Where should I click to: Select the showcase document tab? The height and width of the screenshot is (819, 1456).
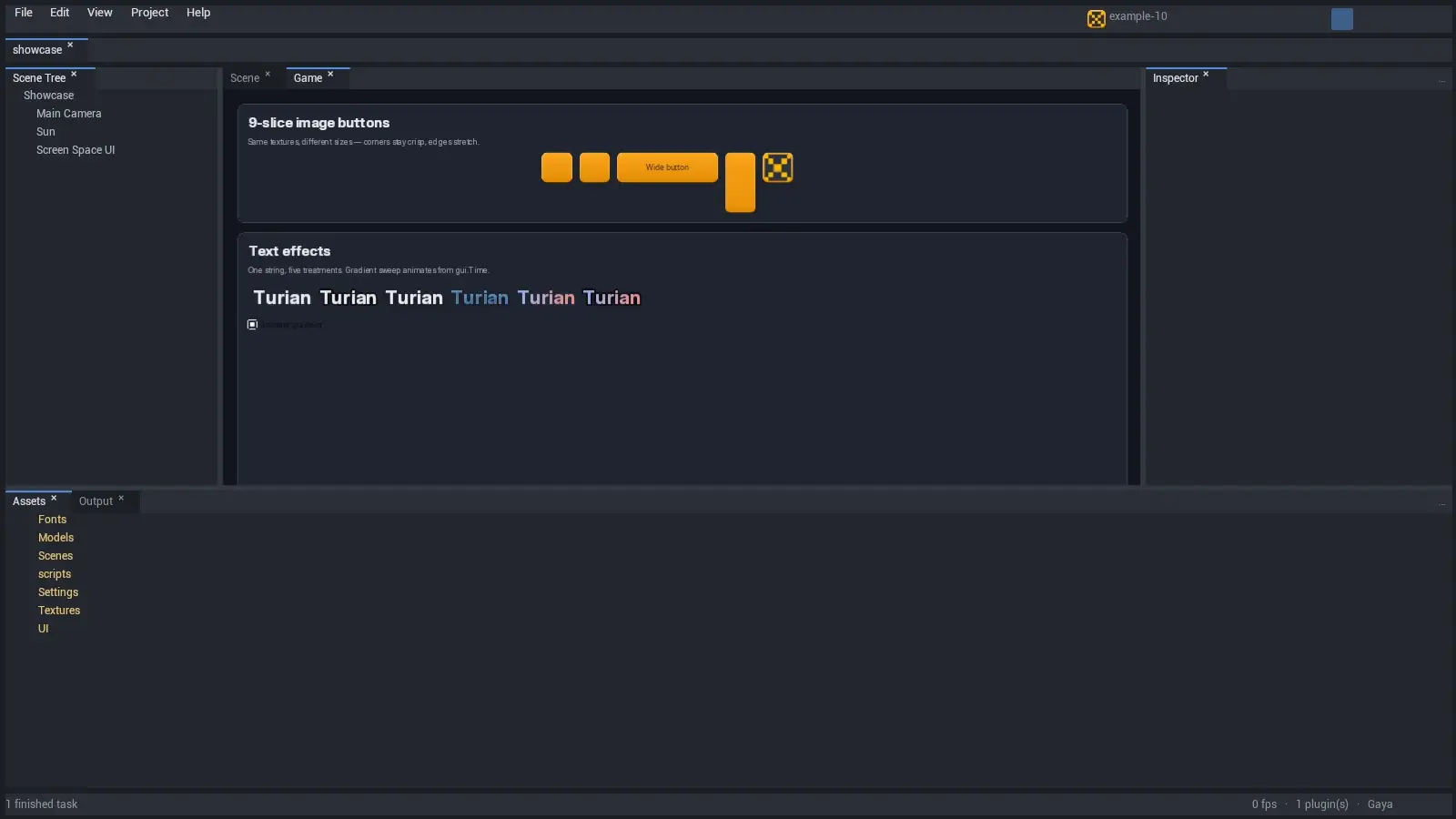[37, 50]
